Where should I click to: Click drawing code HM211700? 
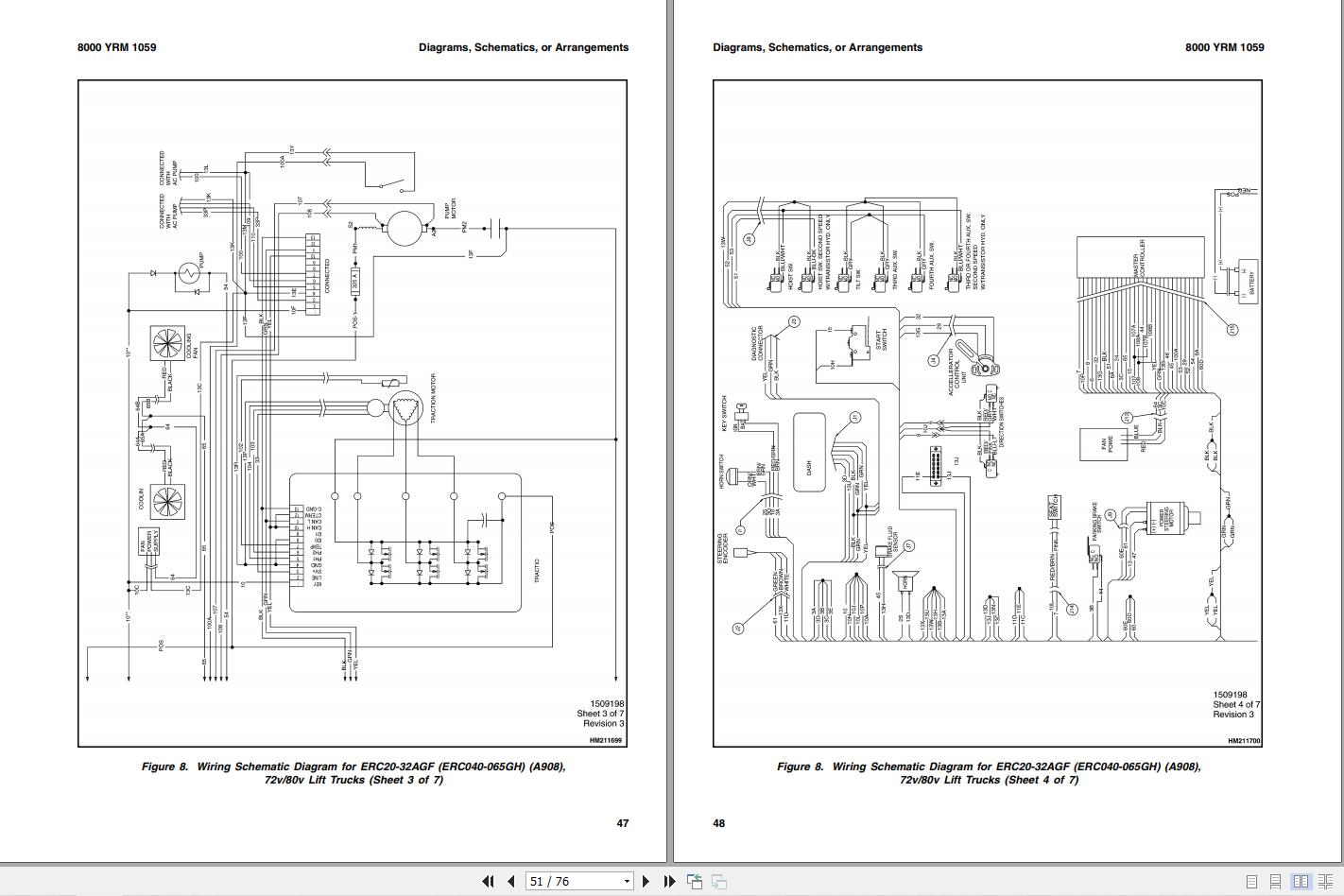[x=1244, y=741]
